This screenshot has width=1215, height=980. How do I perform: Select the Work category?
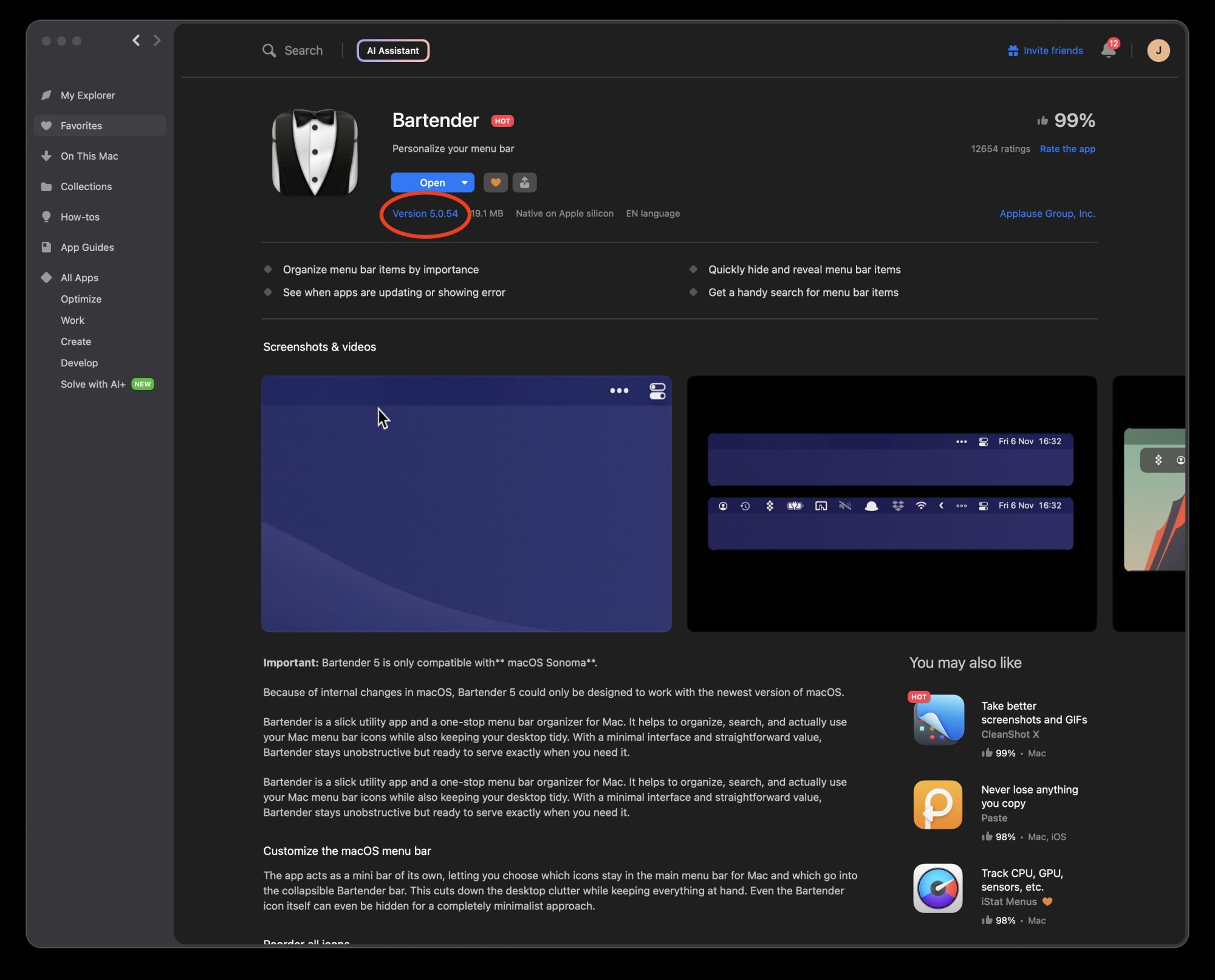(72, 320)
